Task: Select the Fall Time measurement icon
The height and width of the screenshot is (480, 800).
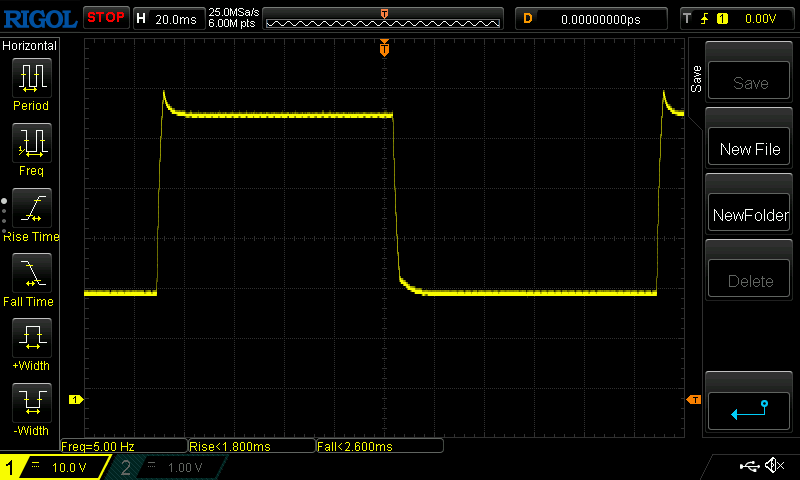Action: [32, 272]
